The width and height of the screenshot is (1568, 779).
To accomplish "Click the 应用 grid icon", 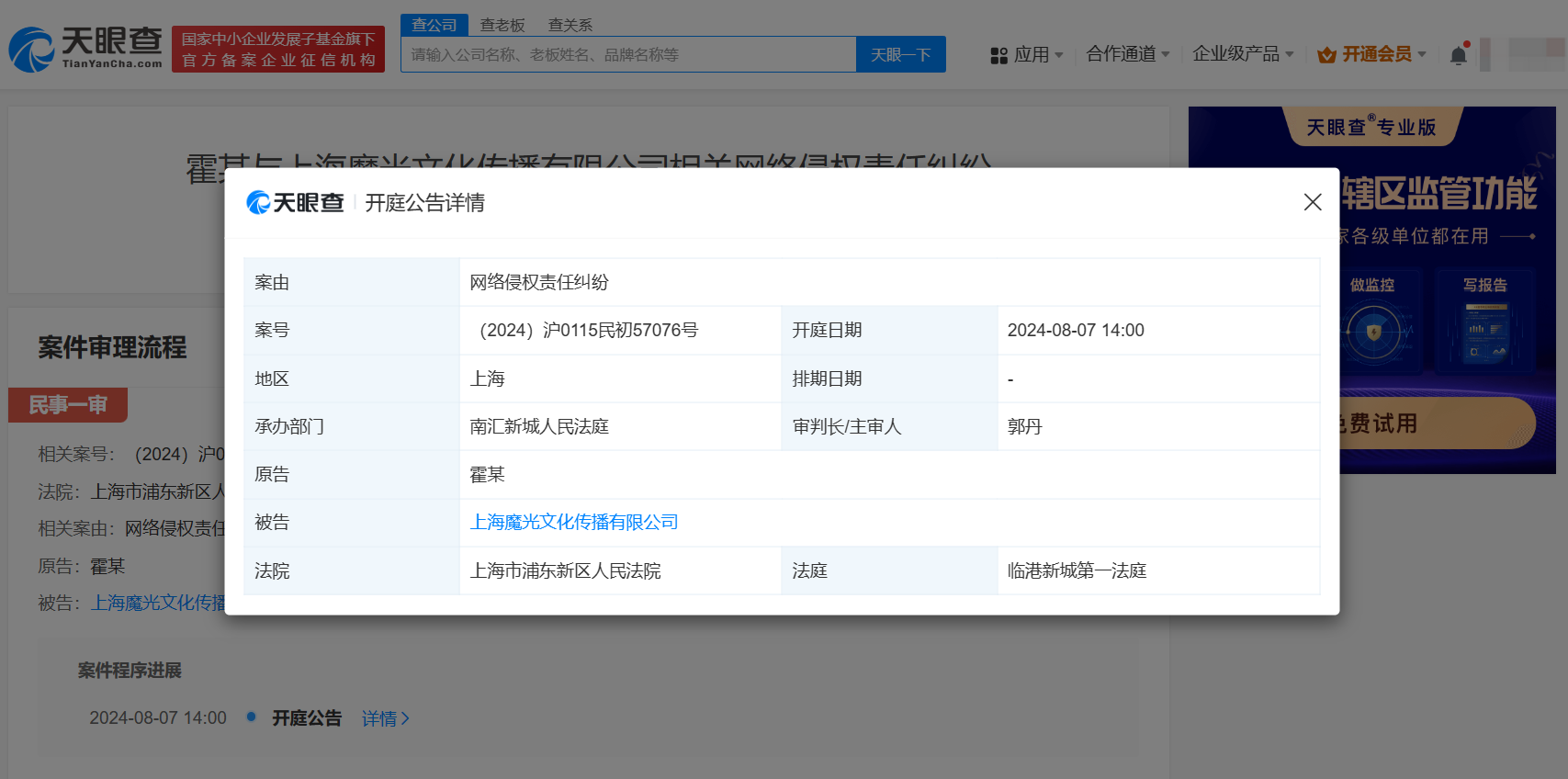I will coord(998,55).
